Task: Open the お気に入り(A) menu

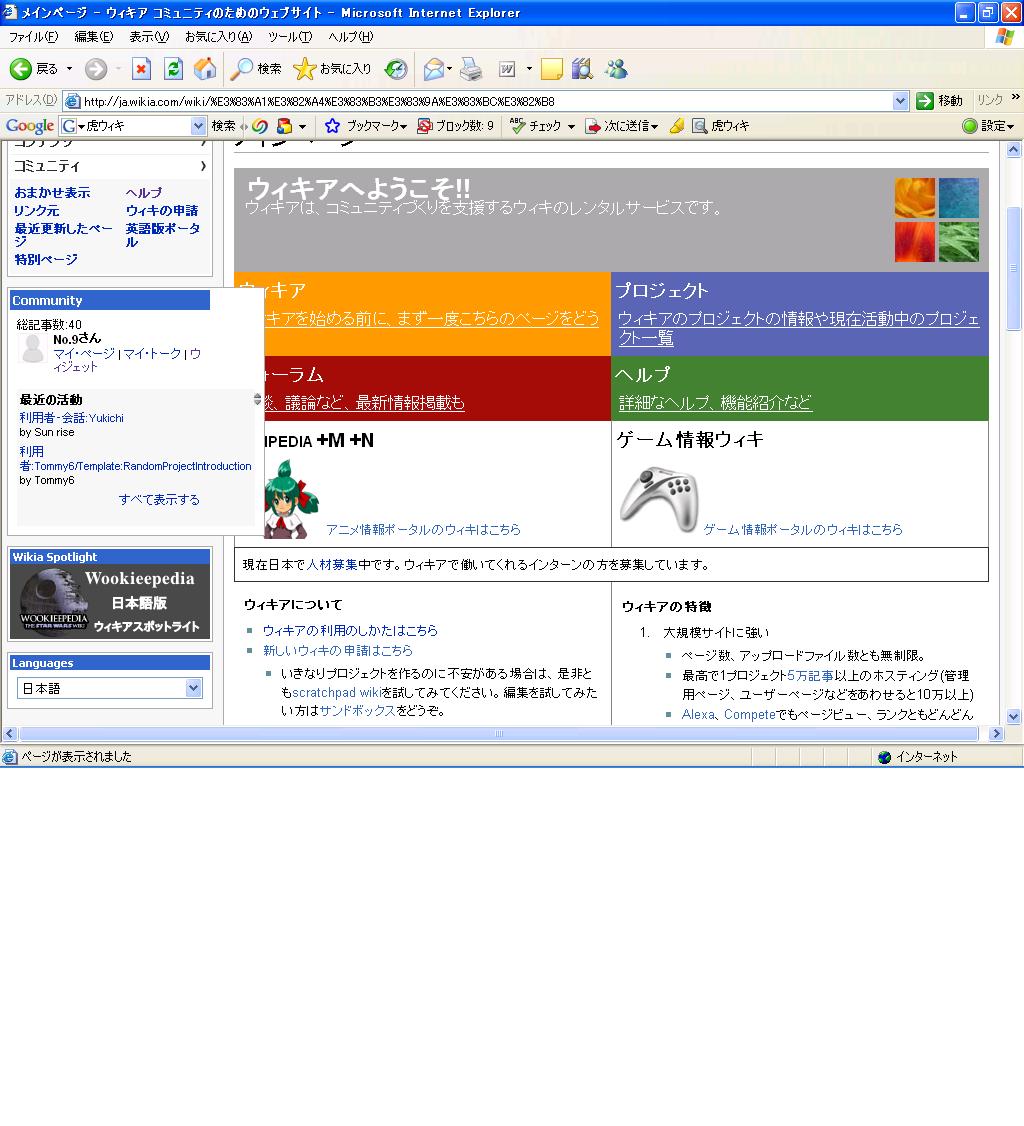Action: pos(218,37)
